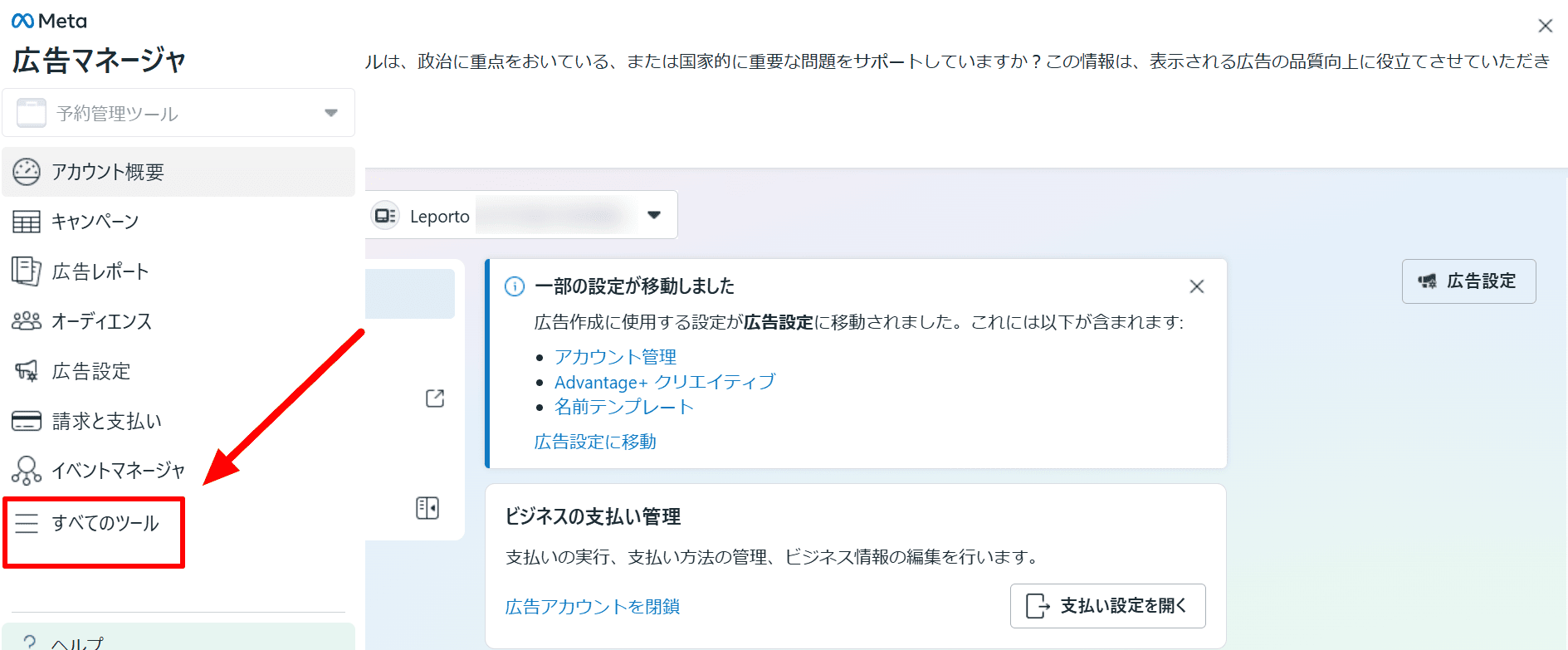Open the Advantage+ クリエイティブ link
This screenshot has width=1568, height=650.
(x=665, y=382)
